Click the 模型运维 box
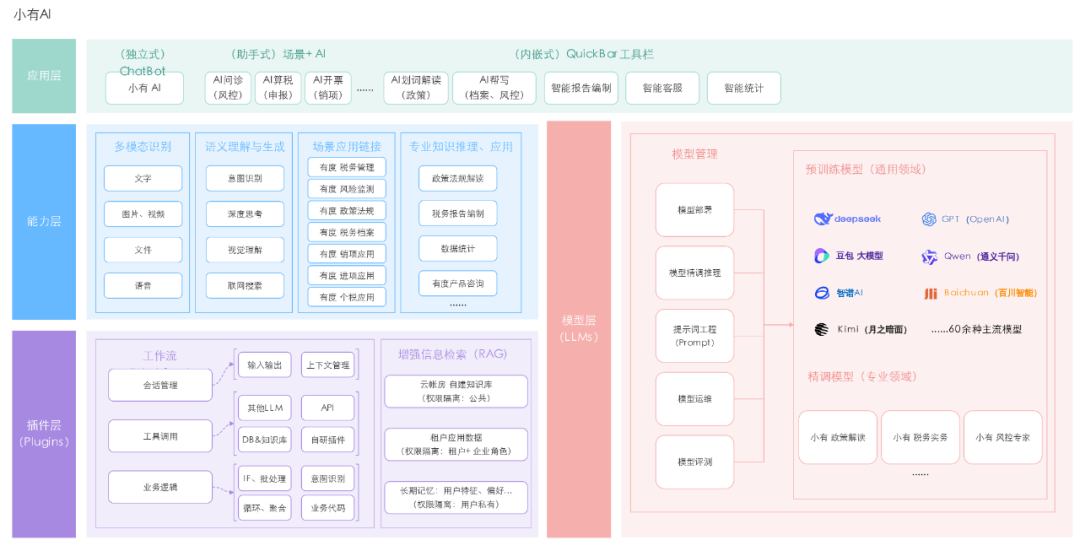Image resolution: width=1080 pixels, height=551 pixels. click(694, 399)
